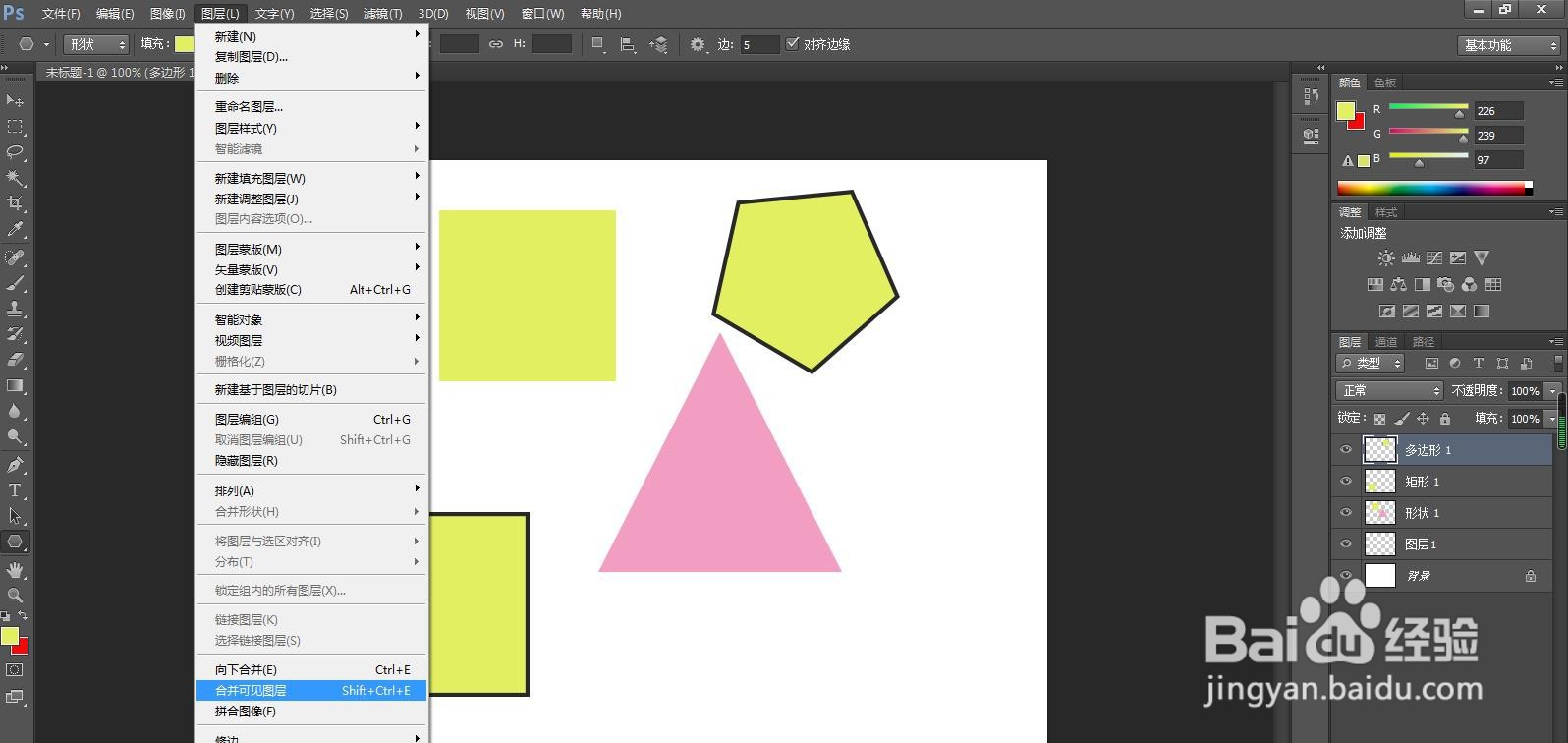This screenshot has width=1568, height=743.
Task: Open the Color panel flyout menu
Action: 1555,83
